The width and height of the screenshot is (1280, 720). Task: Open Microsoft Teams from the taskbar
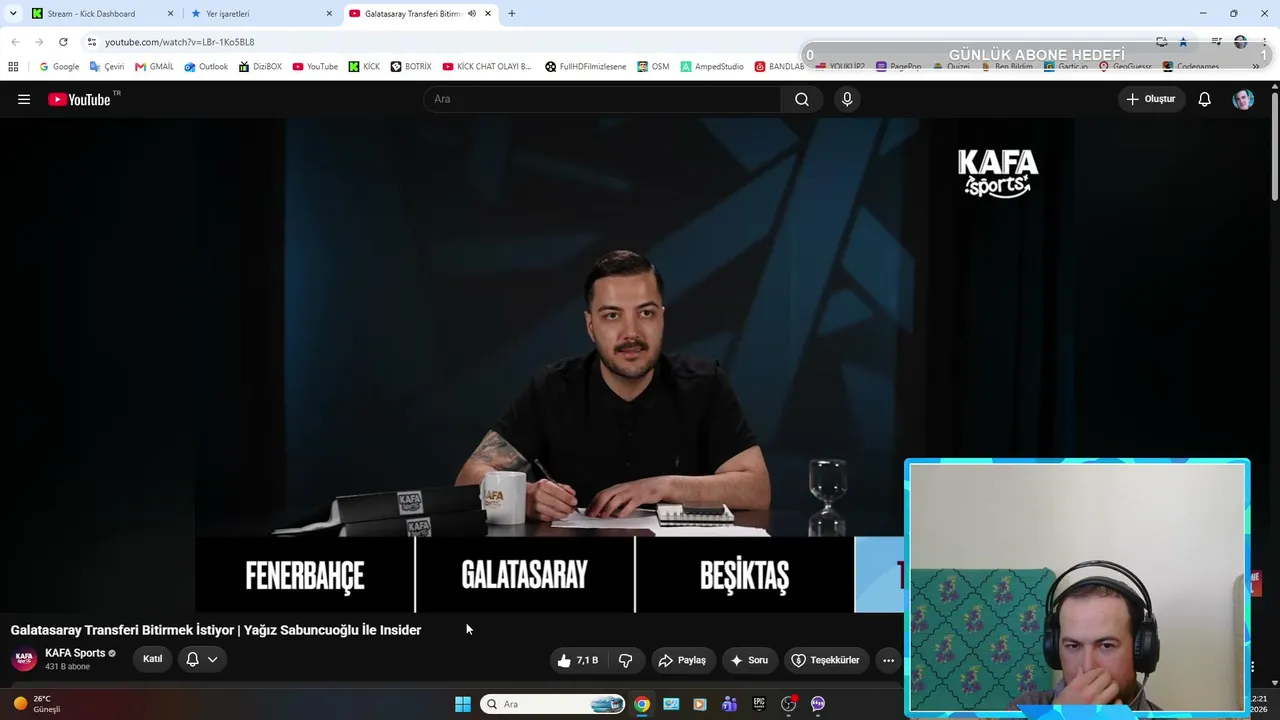click(x=730, y=704)
